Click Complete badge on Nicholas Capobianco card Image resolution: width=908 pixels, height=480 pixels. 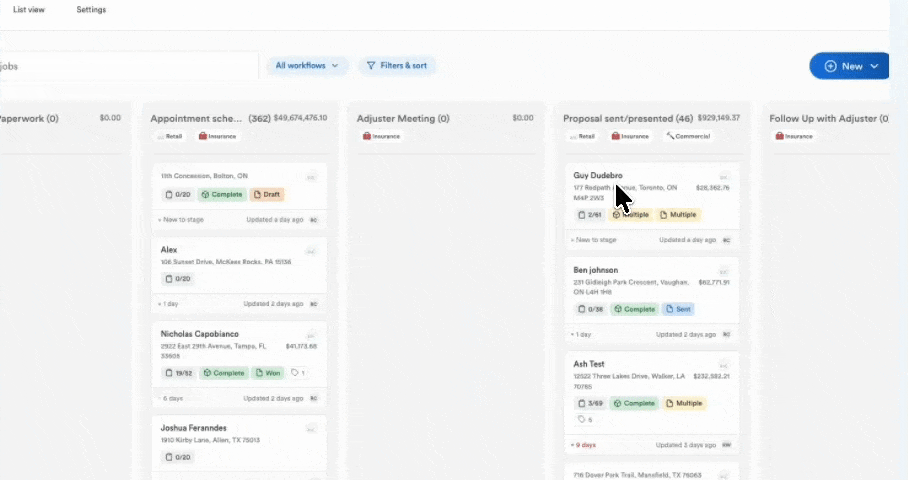tap(224, 373)
